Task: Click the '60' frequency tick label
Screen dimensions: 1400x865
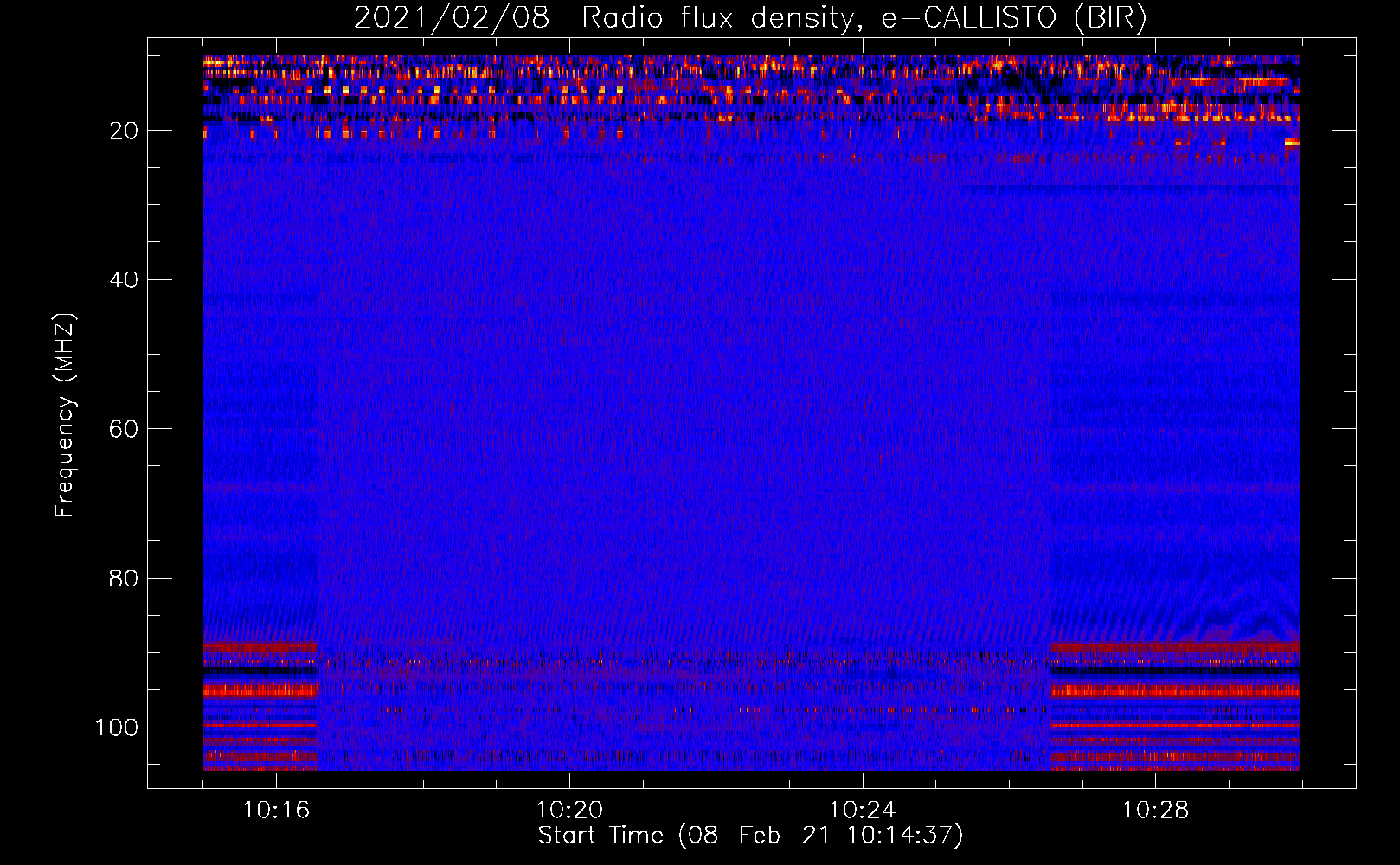Action: click(x=124, y=429)
